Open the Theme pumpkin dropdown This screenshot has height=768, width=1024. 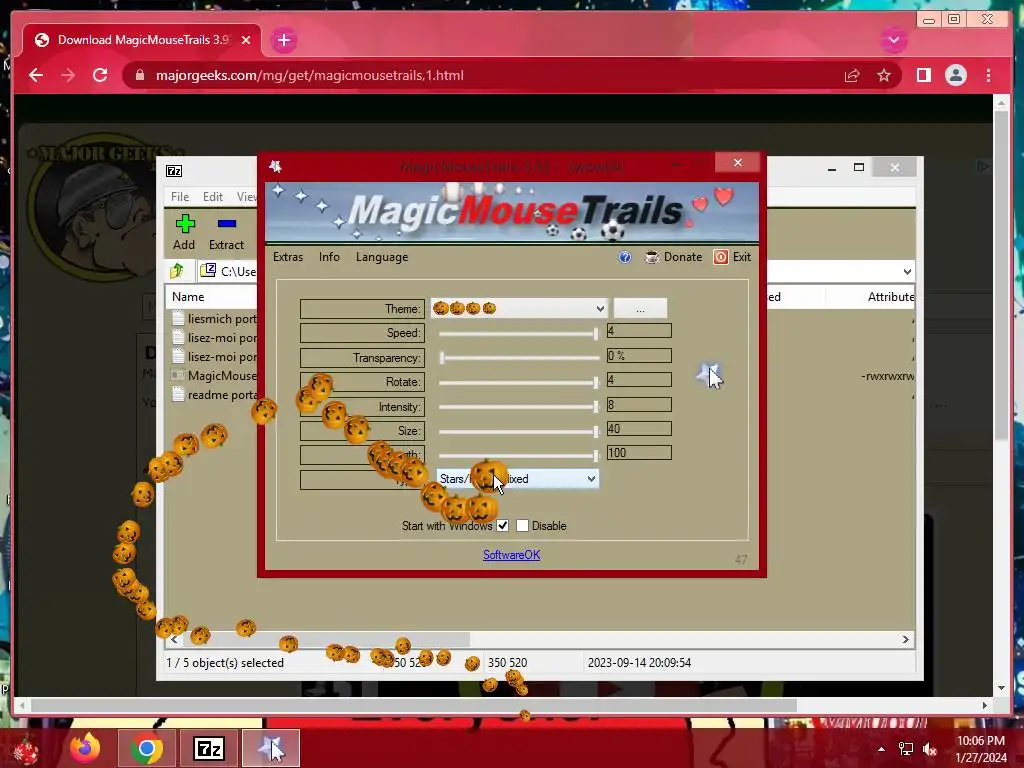point(519,308)
